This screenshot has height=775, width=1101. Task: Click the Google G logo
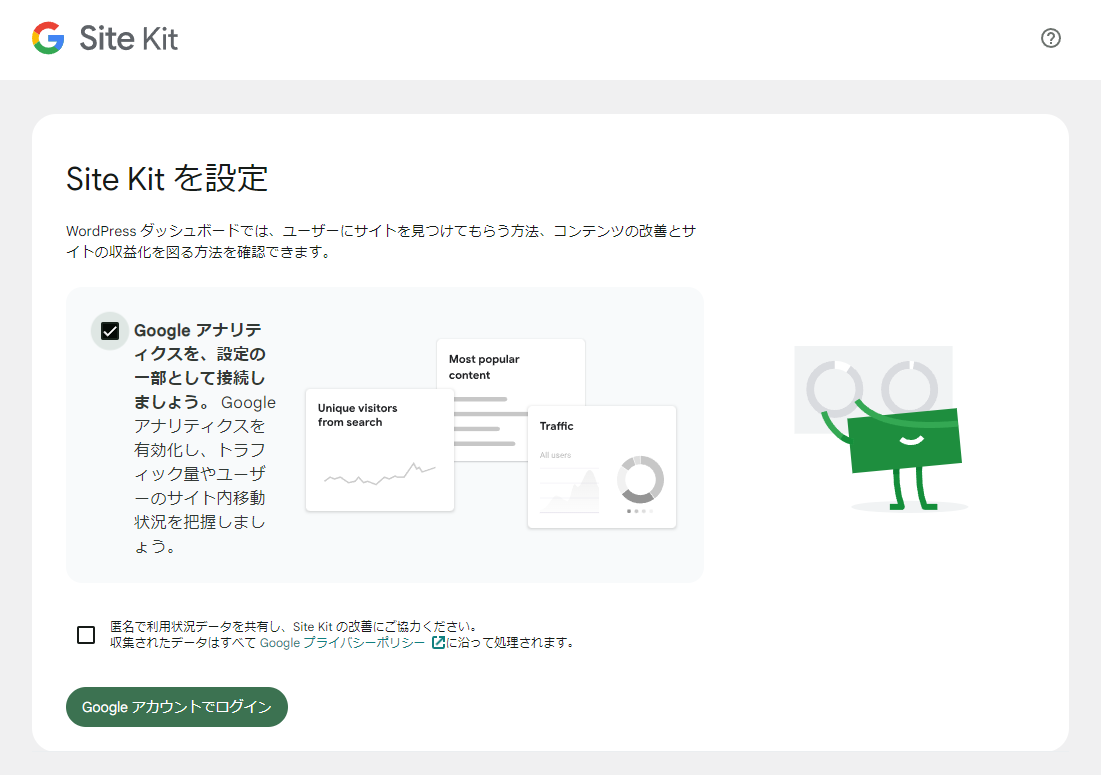48,38
